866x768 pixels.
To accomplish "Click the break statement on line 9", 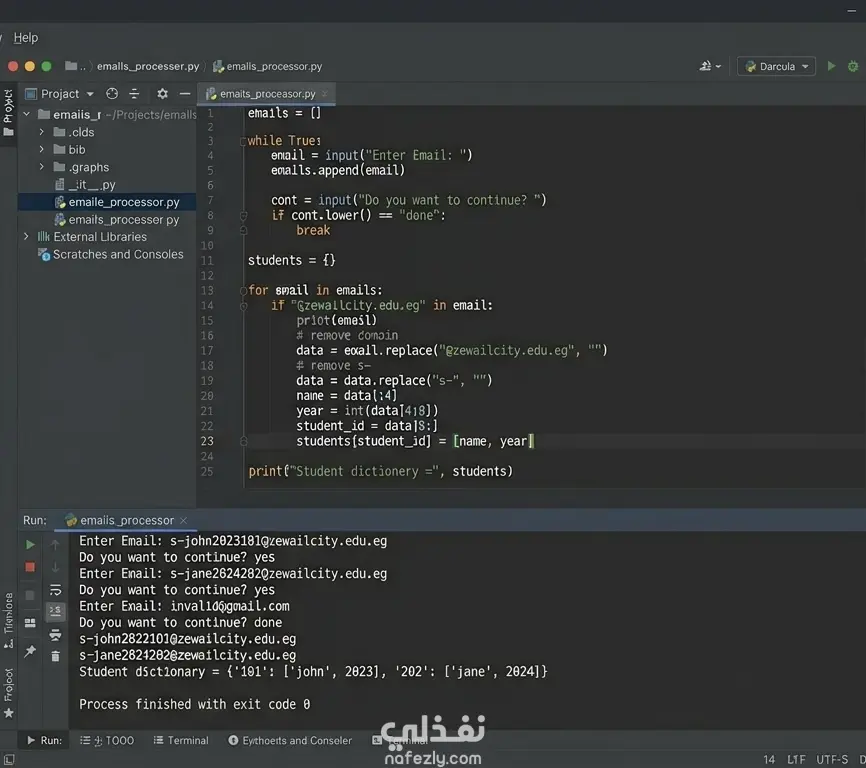I will (x=313, y=230).
